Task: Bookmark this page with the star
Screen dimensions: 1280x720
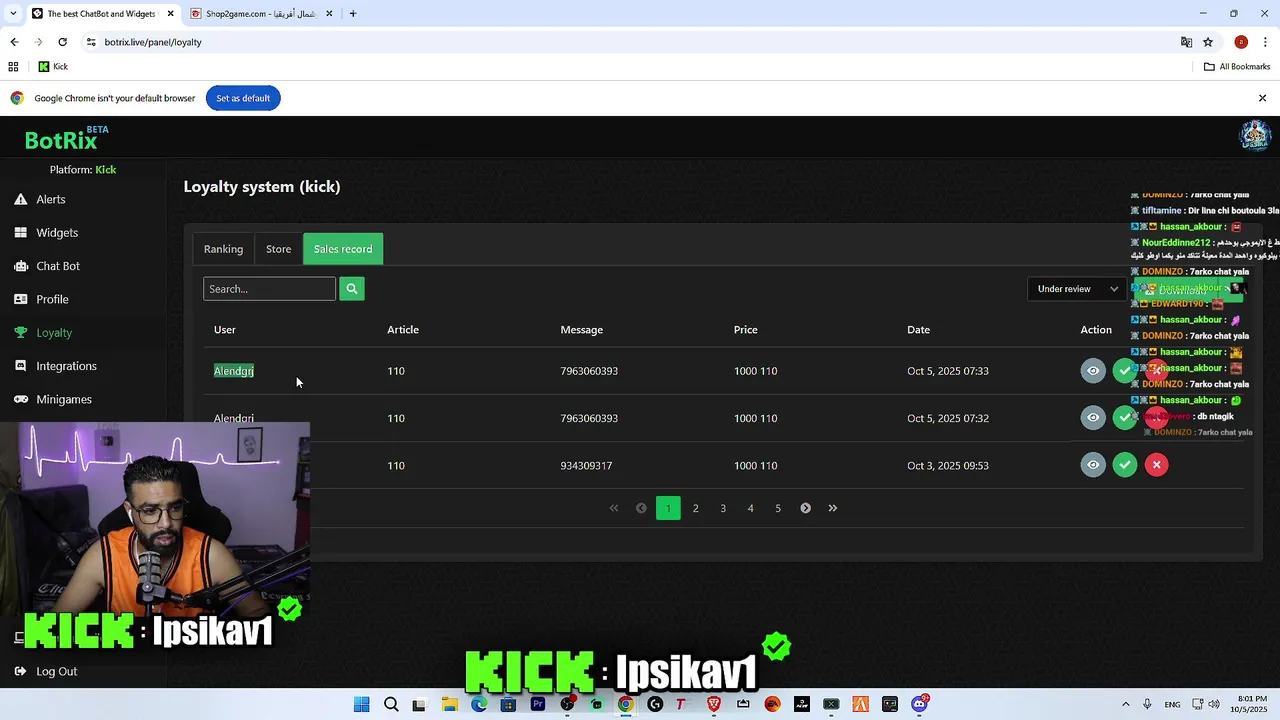Action: (1208, 42)
